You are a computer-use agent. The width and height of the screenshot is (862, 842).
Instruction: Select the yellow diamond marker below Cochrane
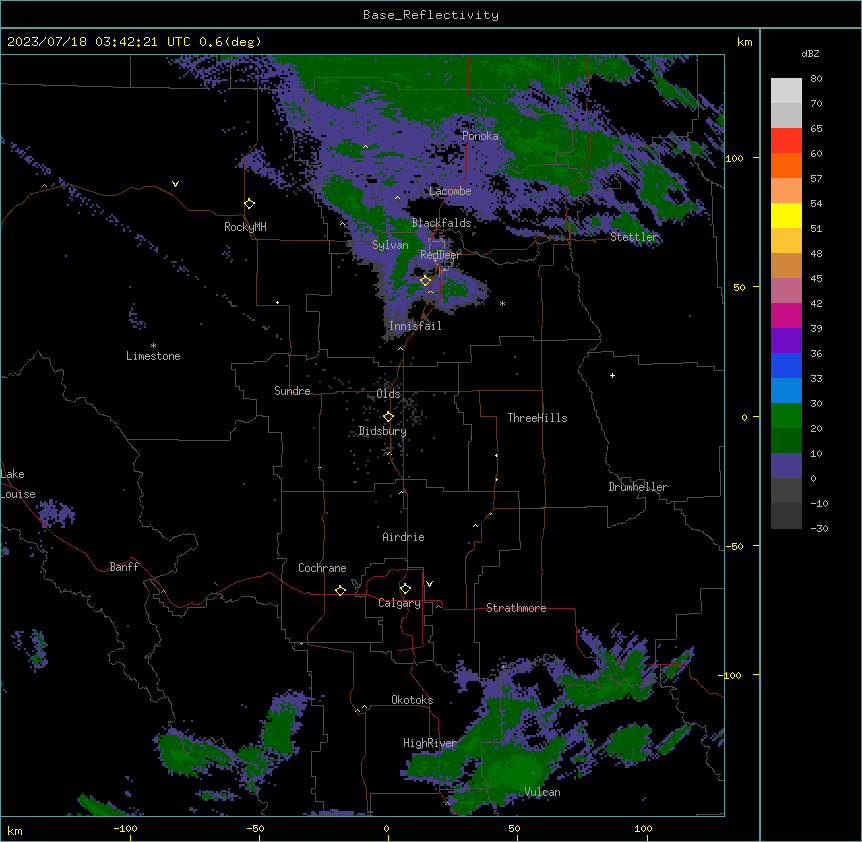(x=340, y=590)
